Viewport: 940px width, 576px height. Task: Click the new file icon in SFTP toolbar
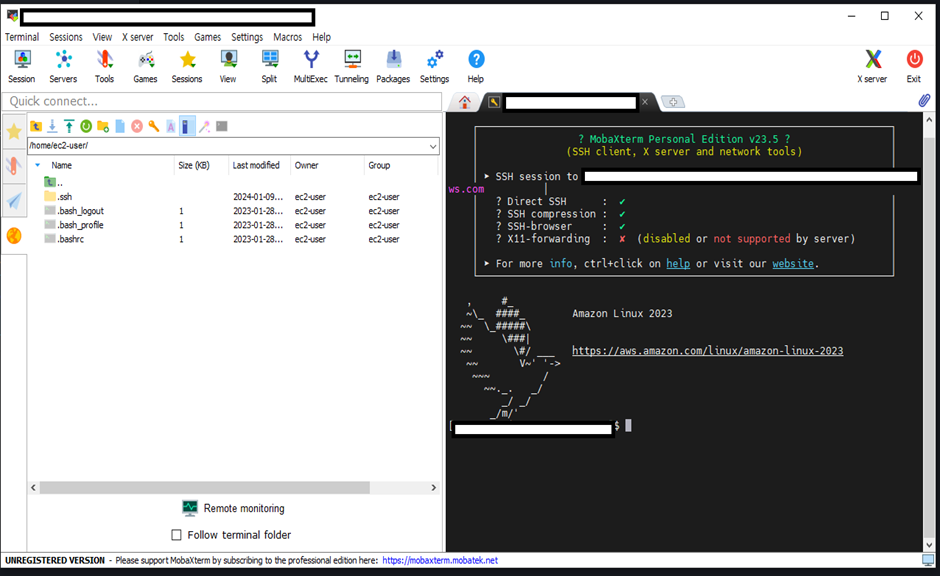click(x=120, y=126)
